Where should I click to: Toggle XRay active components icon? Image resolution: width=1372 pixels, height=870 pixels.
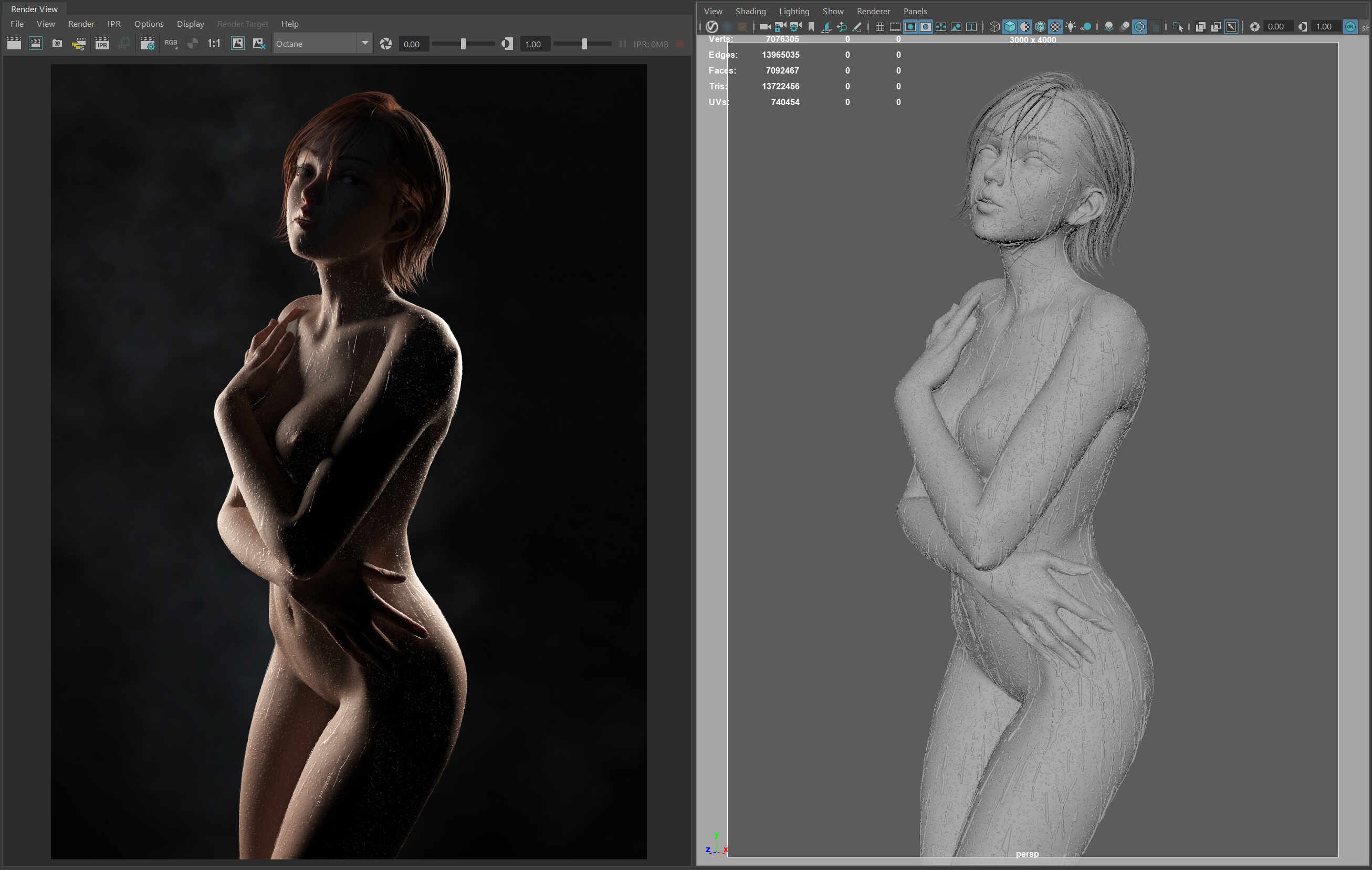point(1216,27)
